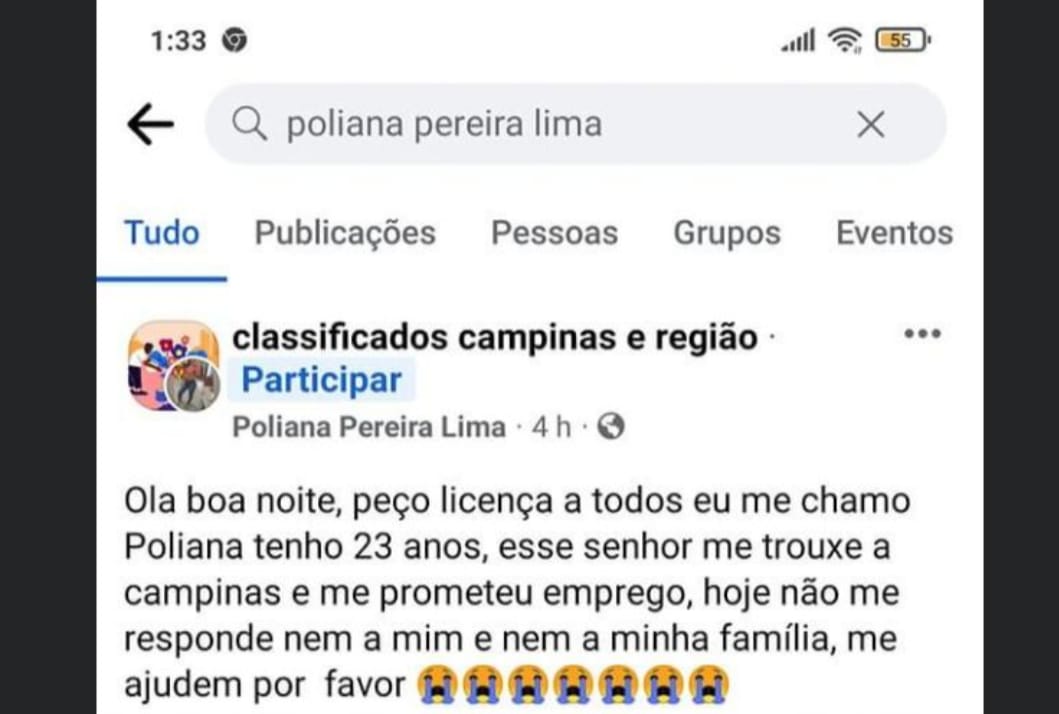Screen dimensions: 1059x714
Task: Open the Pessoas tab
Action: coord(554,233)
